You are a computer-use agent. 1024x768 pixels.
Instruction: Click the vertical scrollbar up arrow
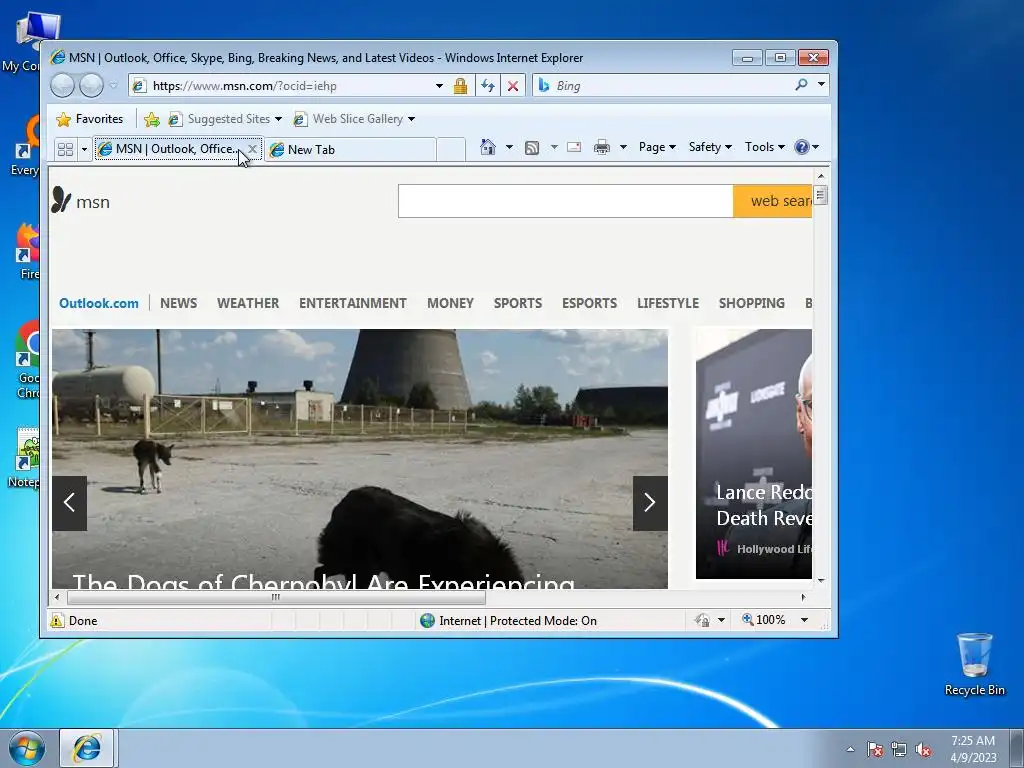pyautogui.click(x=821, y=176)
